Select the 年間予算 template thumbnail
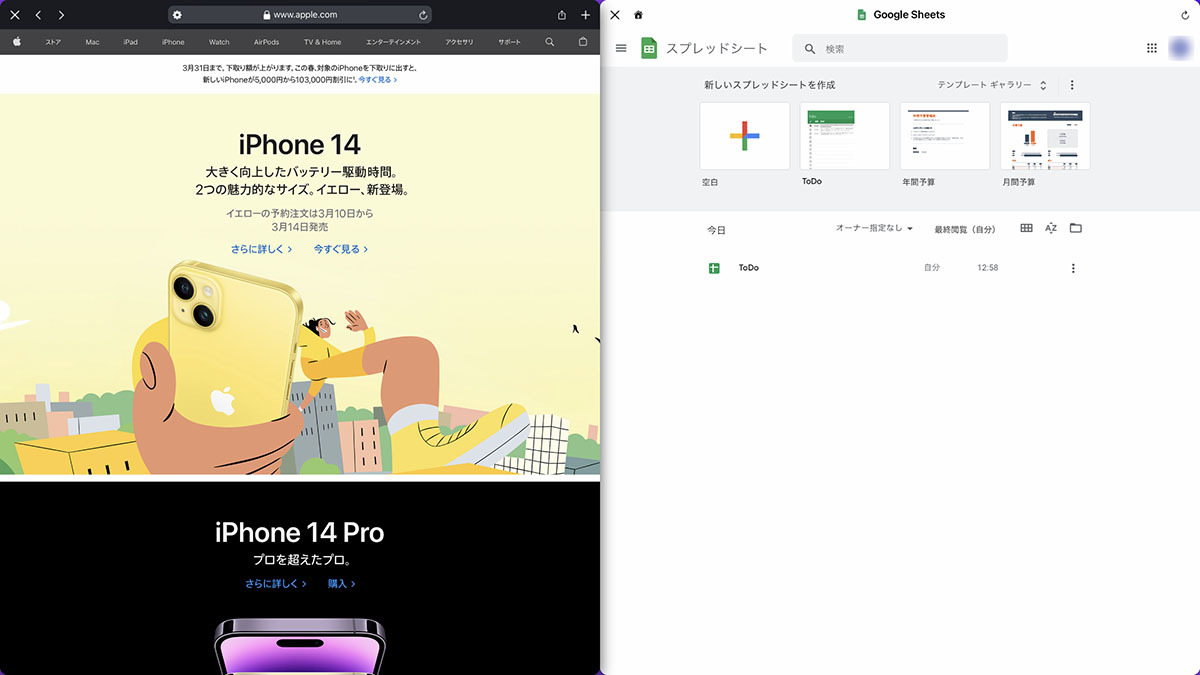This screenshot has height=675, width=1200. pos(945,136)
